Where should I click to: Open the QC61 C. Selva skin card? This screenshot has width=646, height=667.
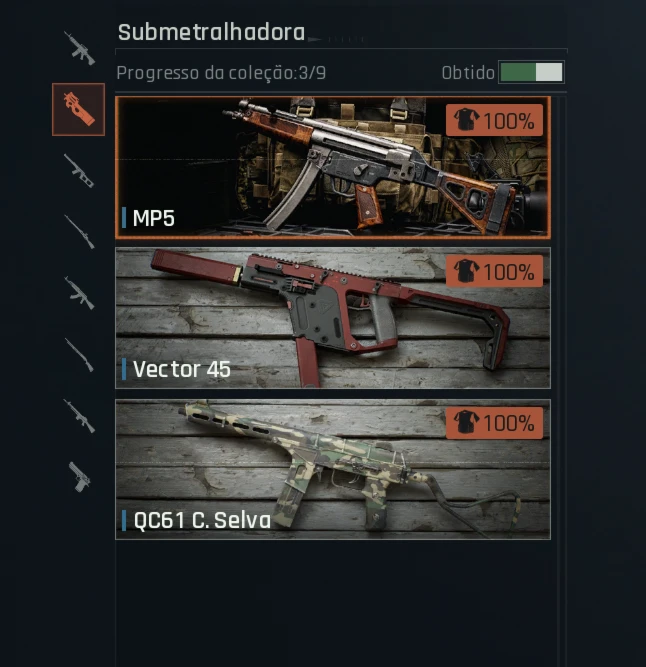(x=333, y=469)
